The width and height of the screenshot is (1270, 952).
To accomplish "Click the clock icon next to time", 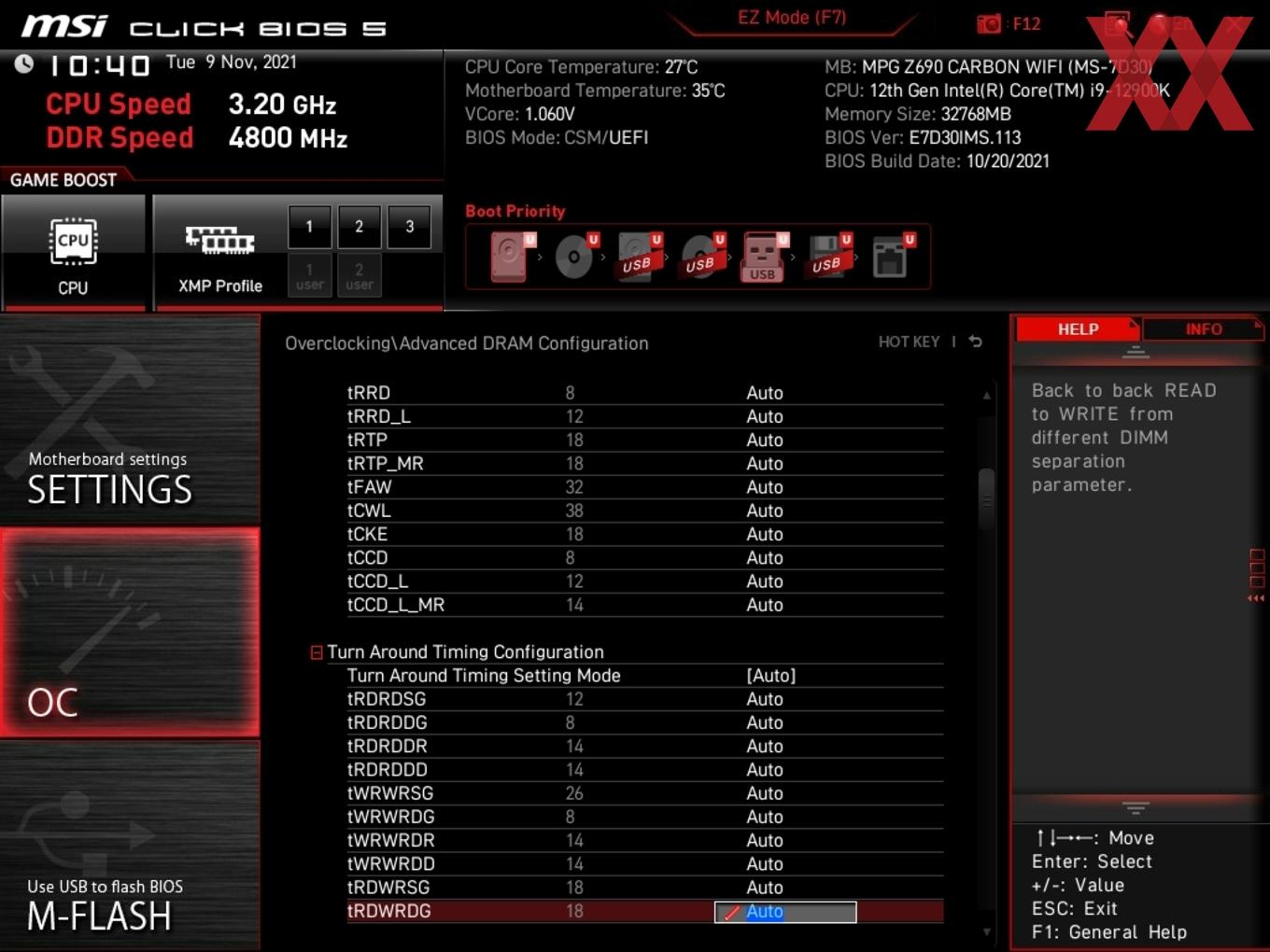I will (x=24, y=63).
